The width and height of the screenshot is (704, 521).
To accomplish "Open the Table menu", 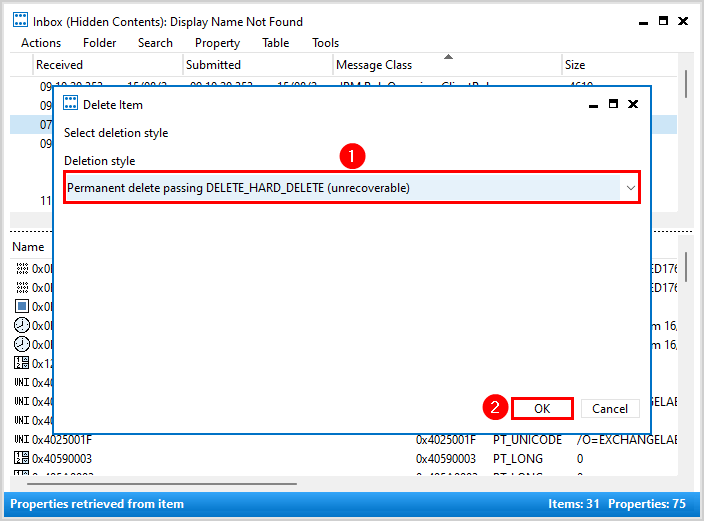I will pos(275,43).
